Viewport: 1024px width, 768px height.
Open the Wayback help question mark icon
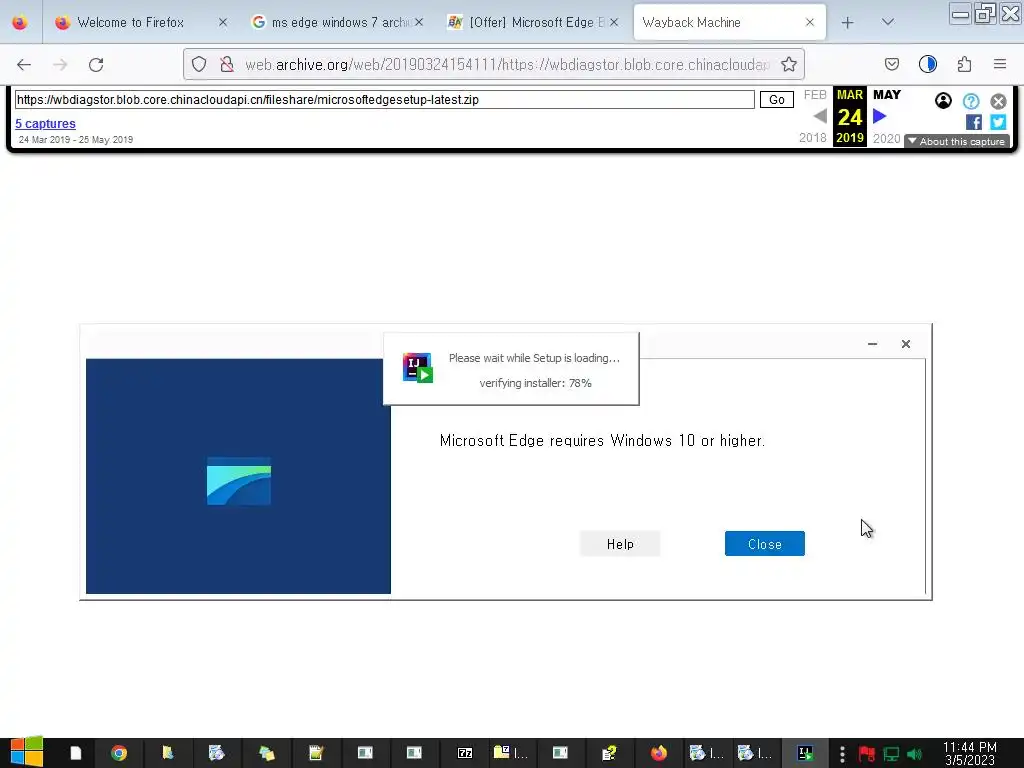coord(971,101)
